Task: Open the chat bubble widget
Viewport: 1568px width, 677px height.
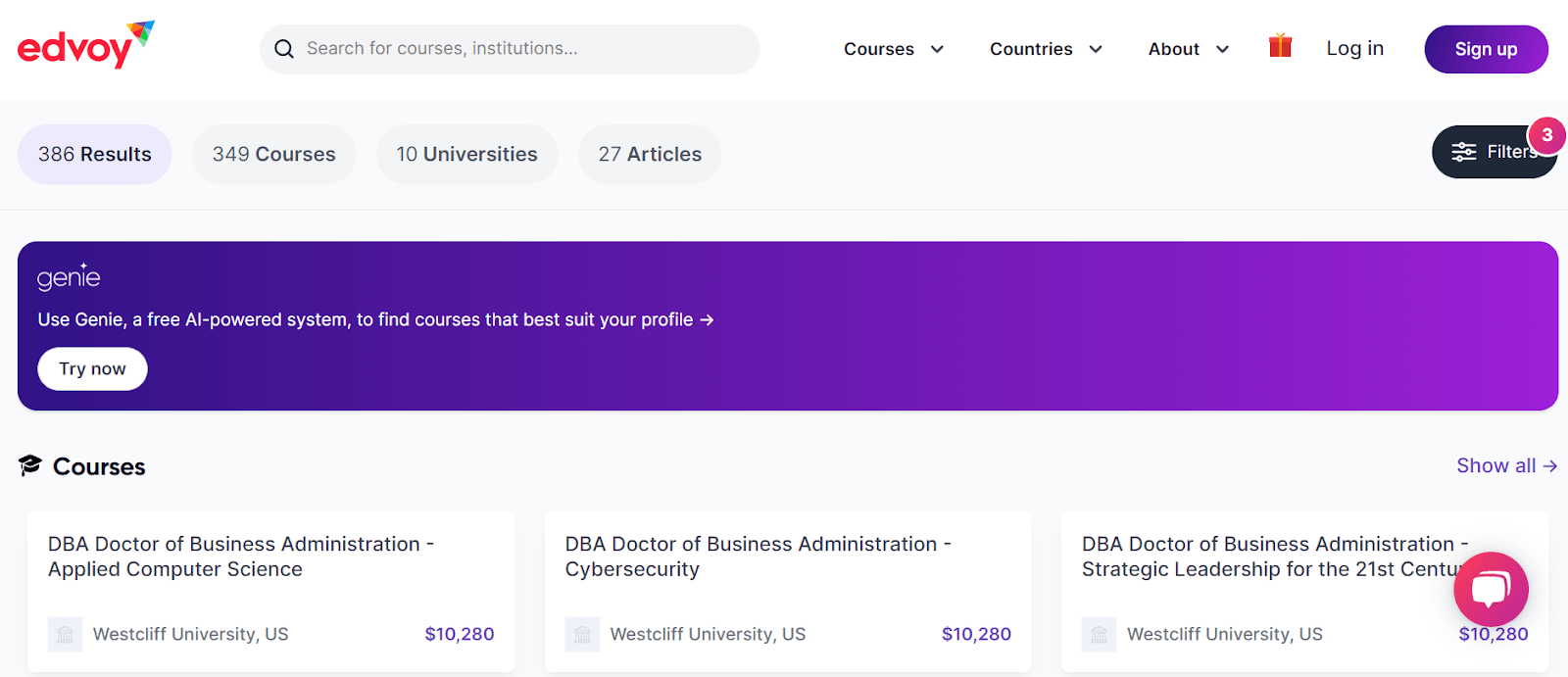Action: [x=1491, y=589]
